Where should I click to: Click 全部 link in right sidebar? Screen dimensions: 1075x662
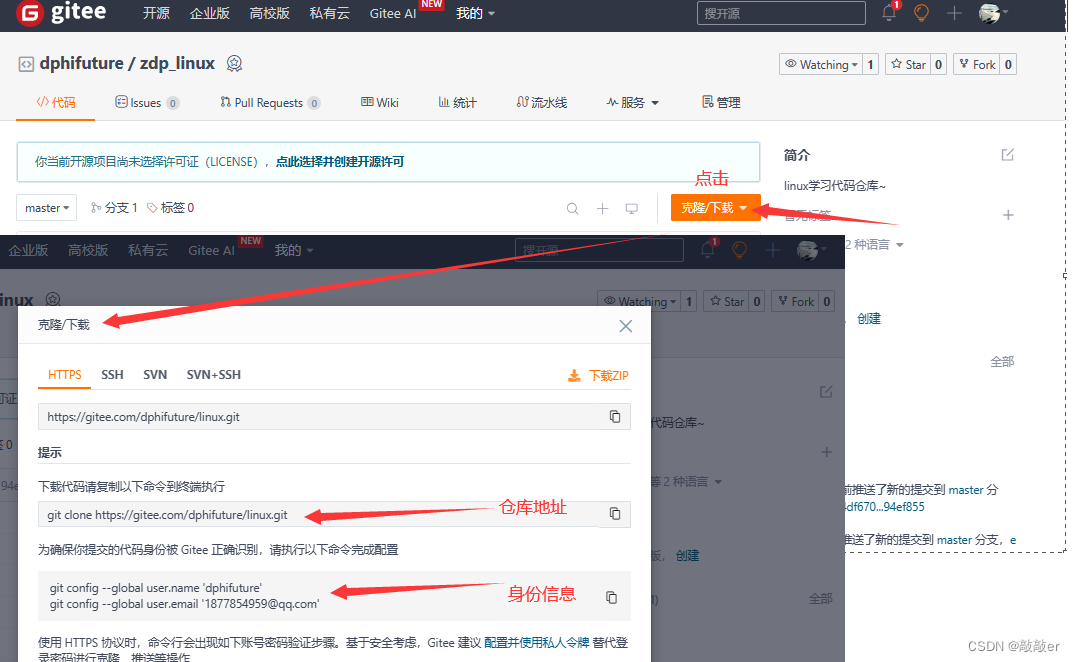[x=1002, y=361]
